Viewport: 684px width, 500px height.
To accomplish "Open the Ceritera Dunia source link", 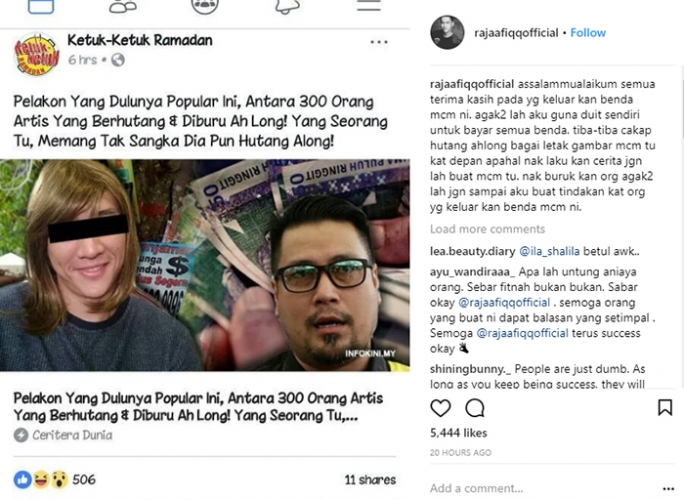I will tap(72, 435).
